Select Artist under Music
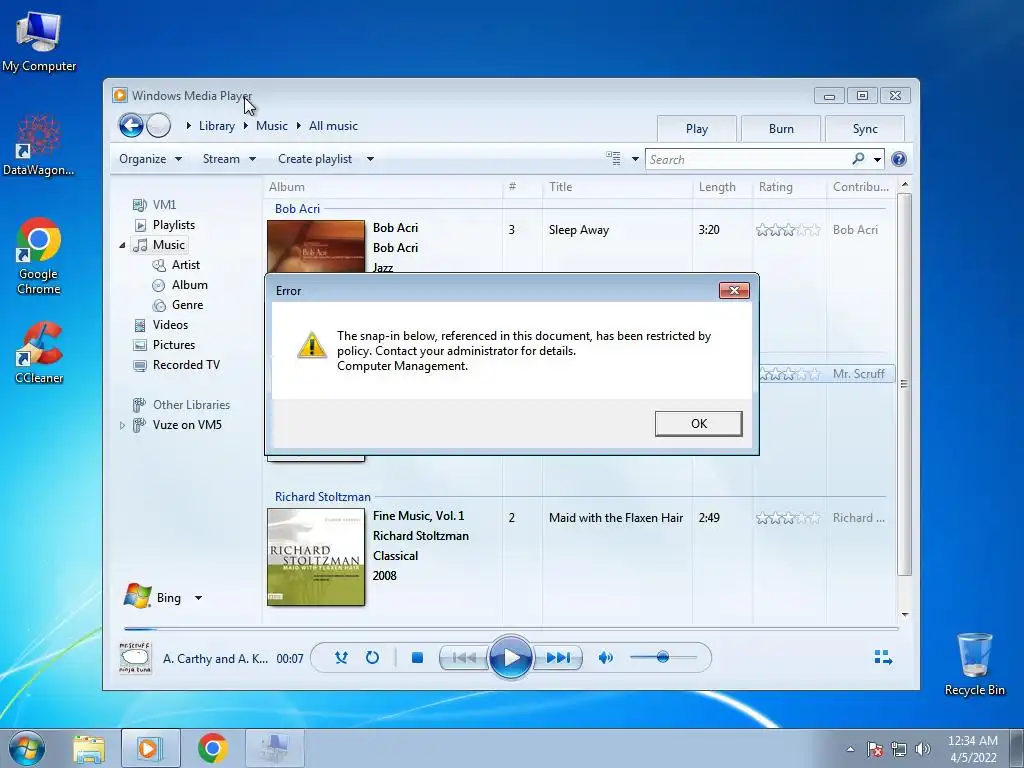This screenshot has height=768, width=1024. (176, 264)
